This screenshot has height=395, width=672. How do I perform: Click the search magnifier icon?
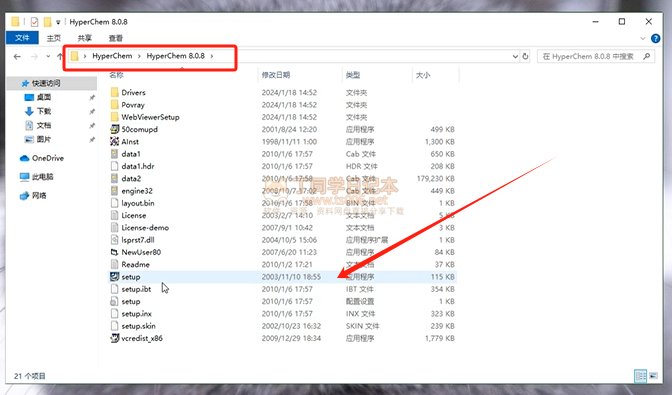[647, 56]
